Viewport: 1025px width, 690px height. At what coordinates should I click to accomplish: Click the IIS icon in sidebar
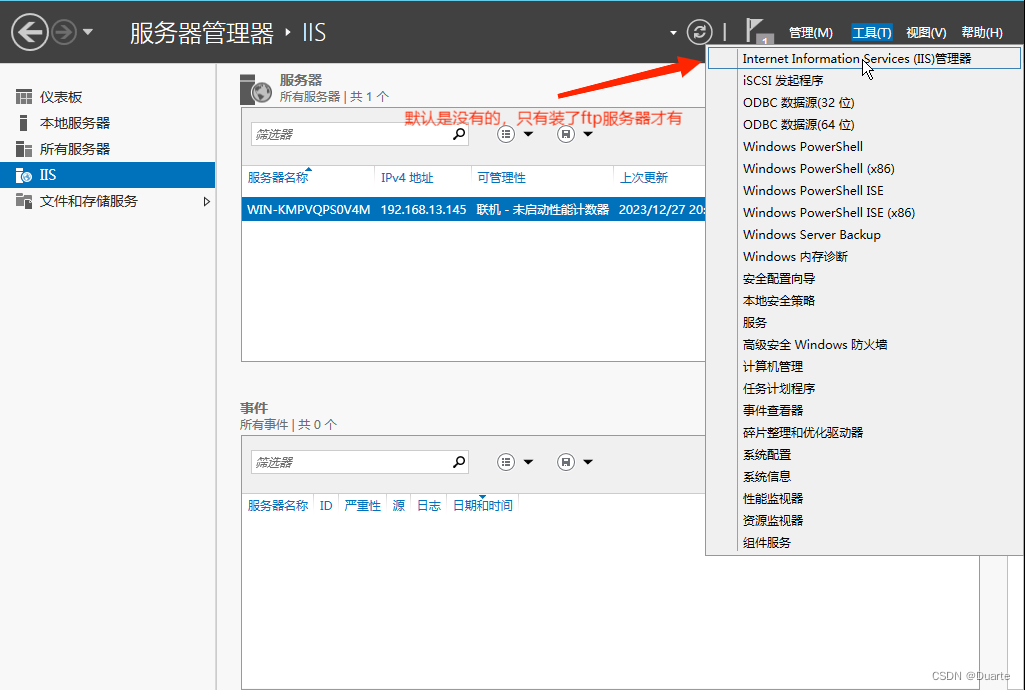coord(24,175)
